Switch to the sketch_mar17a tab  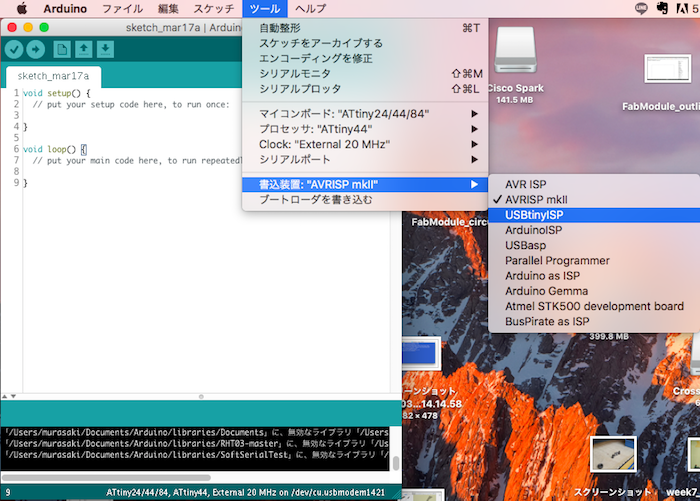coord(54,76)
